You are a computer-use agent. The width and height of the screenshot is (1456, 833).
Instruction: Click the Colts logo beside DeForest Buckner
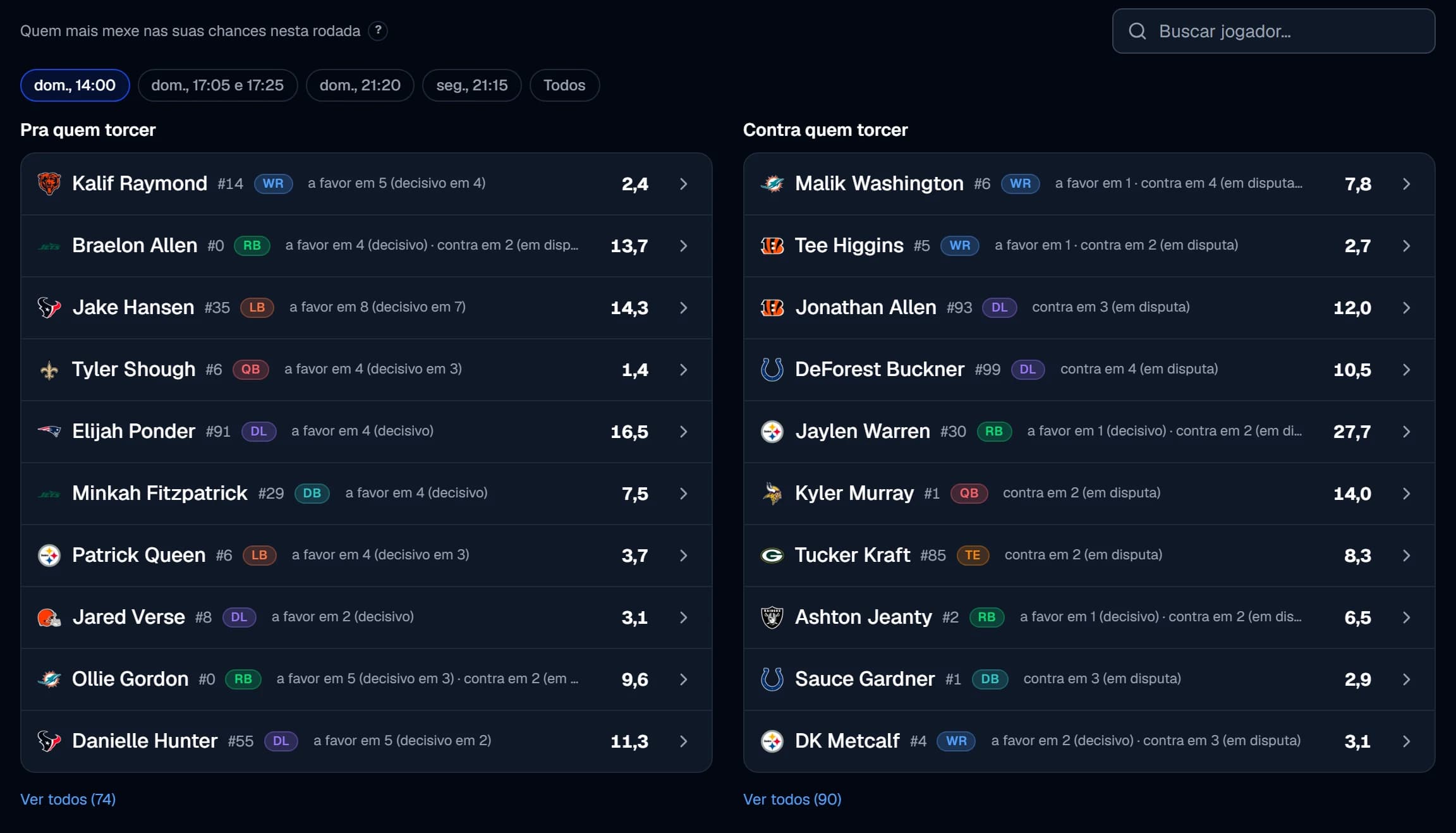coord(772,369)
